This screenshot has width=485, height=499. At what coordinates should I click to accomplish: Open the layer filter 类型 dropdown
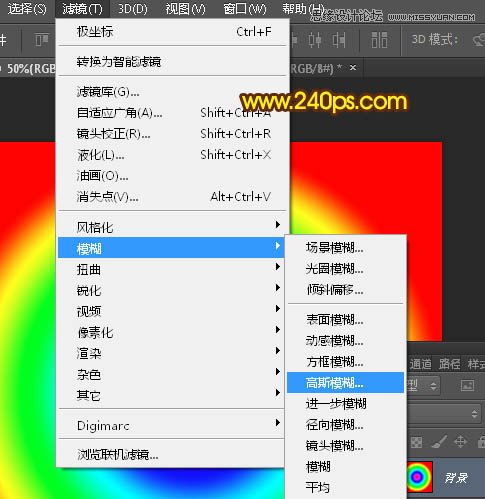pyautogui.click(x=423, y=386)
